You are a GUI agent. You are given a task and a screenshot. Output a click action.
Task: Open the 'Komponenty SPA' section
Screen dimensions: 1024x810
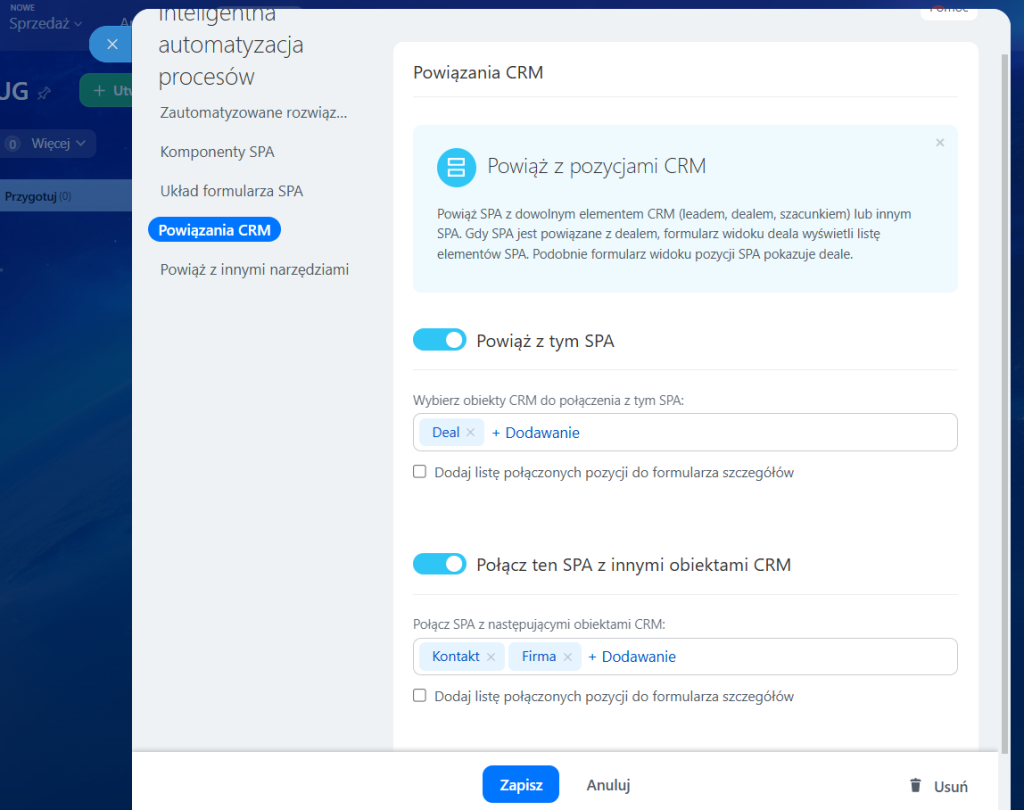pos(217,152)
